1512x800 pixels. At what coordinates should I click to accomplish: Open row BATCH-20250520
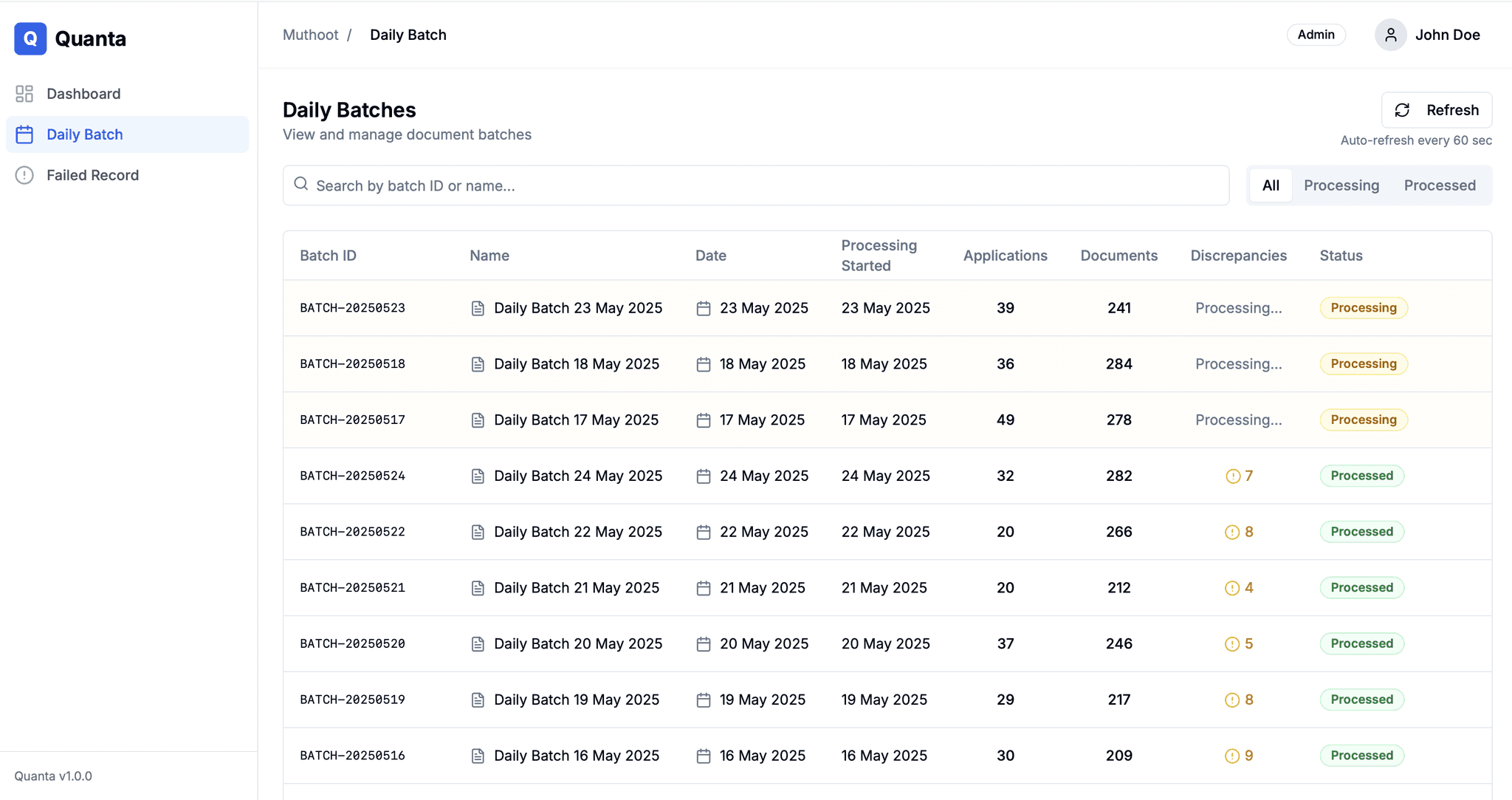pyautogui.click(x=352, y=644)
